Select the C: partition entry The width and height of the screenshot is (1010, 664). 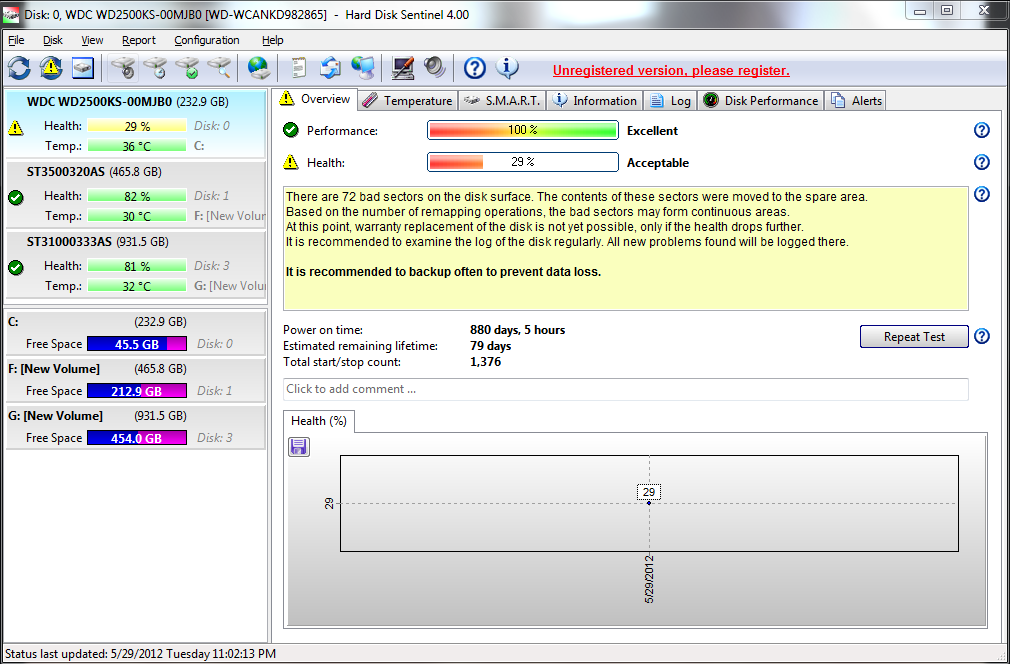135,333
